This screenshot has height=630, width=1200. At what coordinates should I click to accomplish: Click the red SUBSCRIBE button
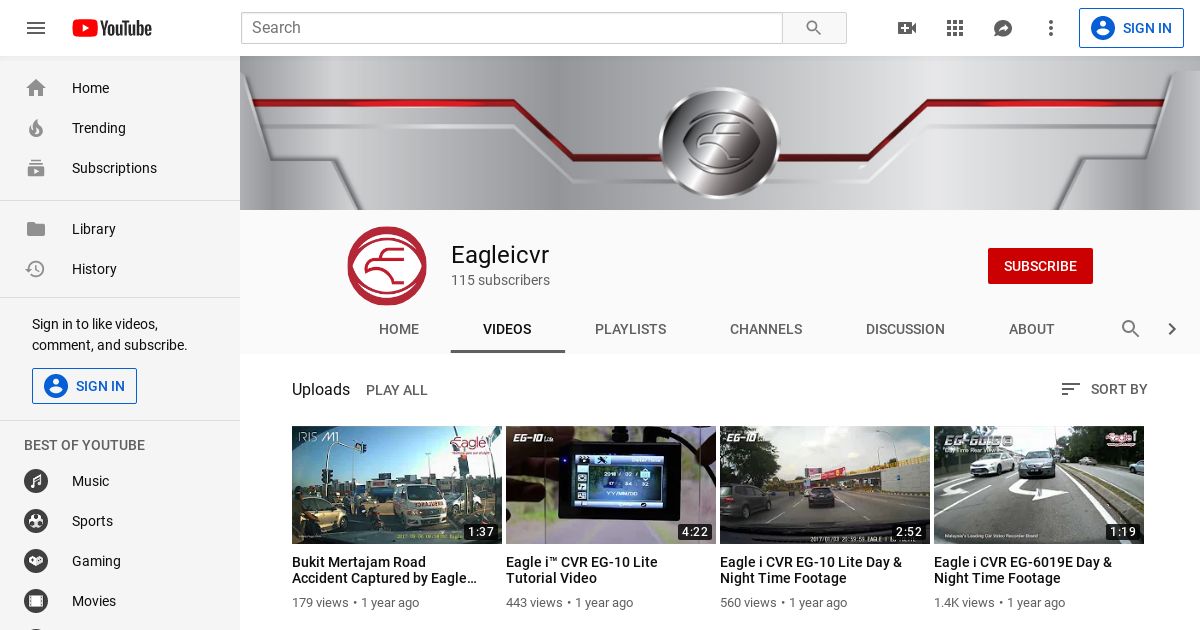coord(1040,266)
